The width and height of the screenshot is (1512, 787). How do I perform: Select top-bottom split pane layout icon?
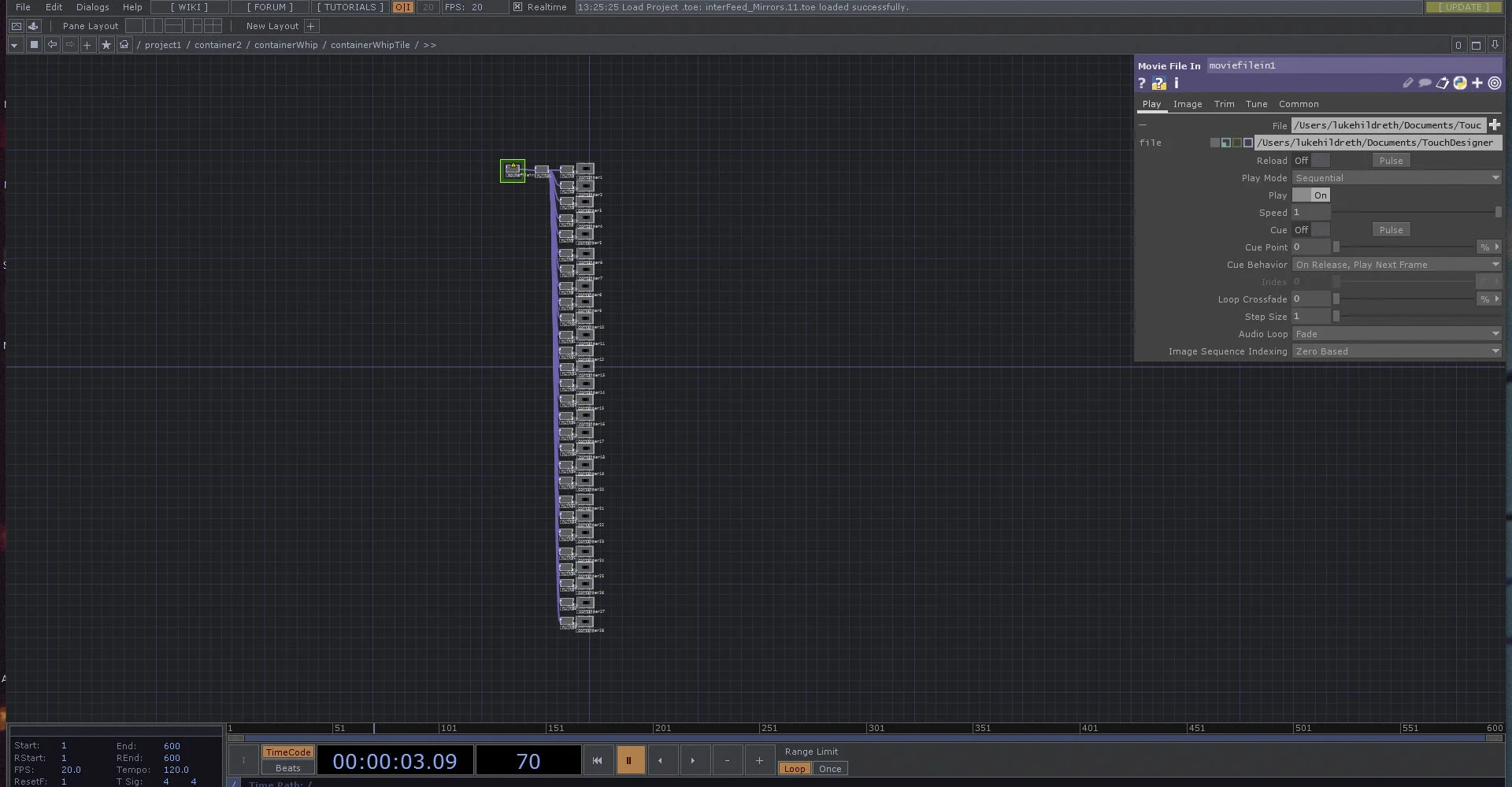(x=174, y=26)
